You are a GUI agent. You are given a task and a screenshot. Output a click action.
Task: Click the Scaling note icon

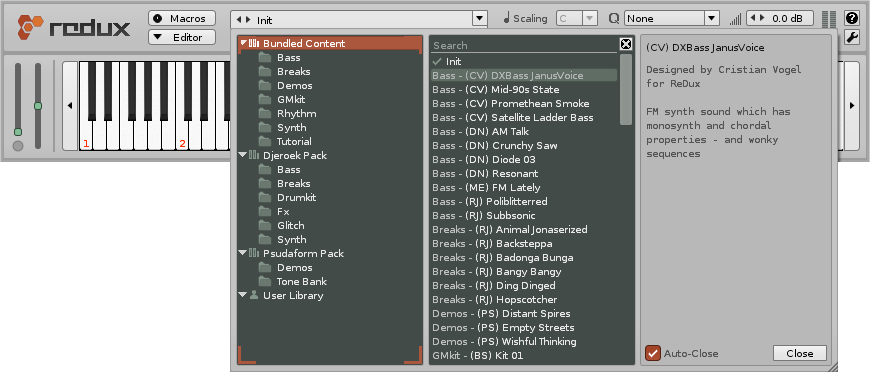(507, 19)
